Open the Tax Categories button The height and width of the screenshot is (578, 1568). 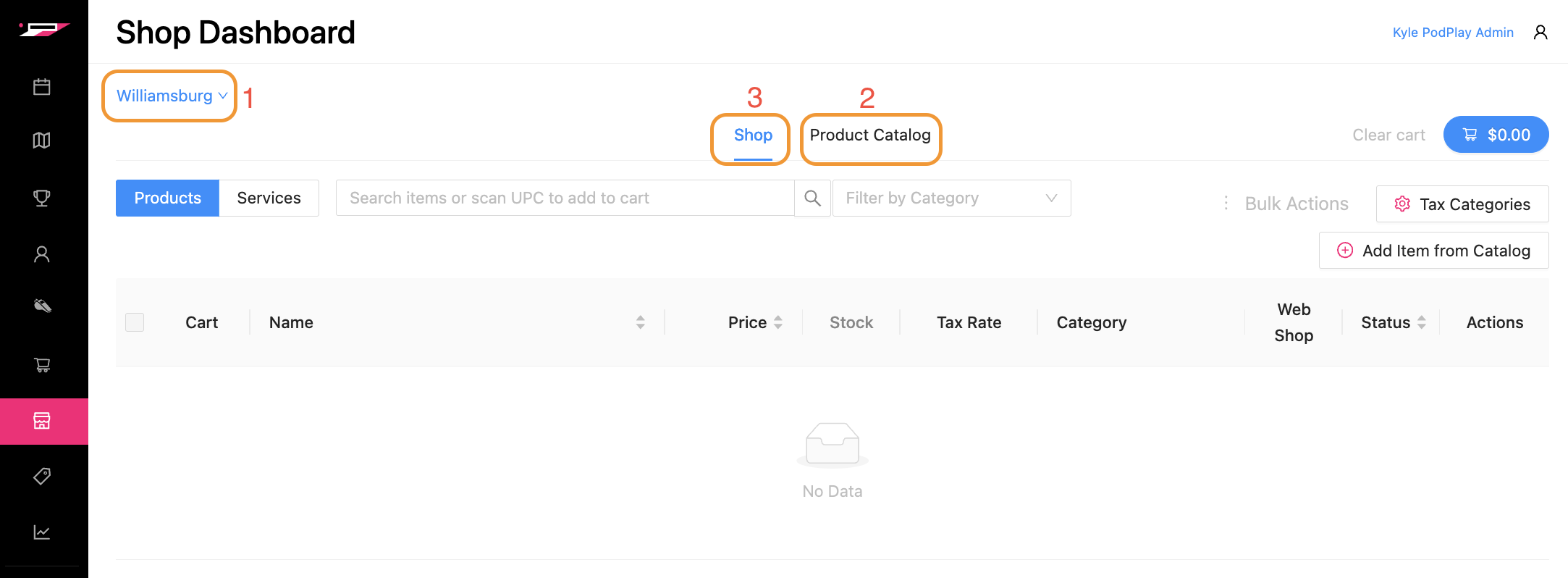pos(1462,204)
